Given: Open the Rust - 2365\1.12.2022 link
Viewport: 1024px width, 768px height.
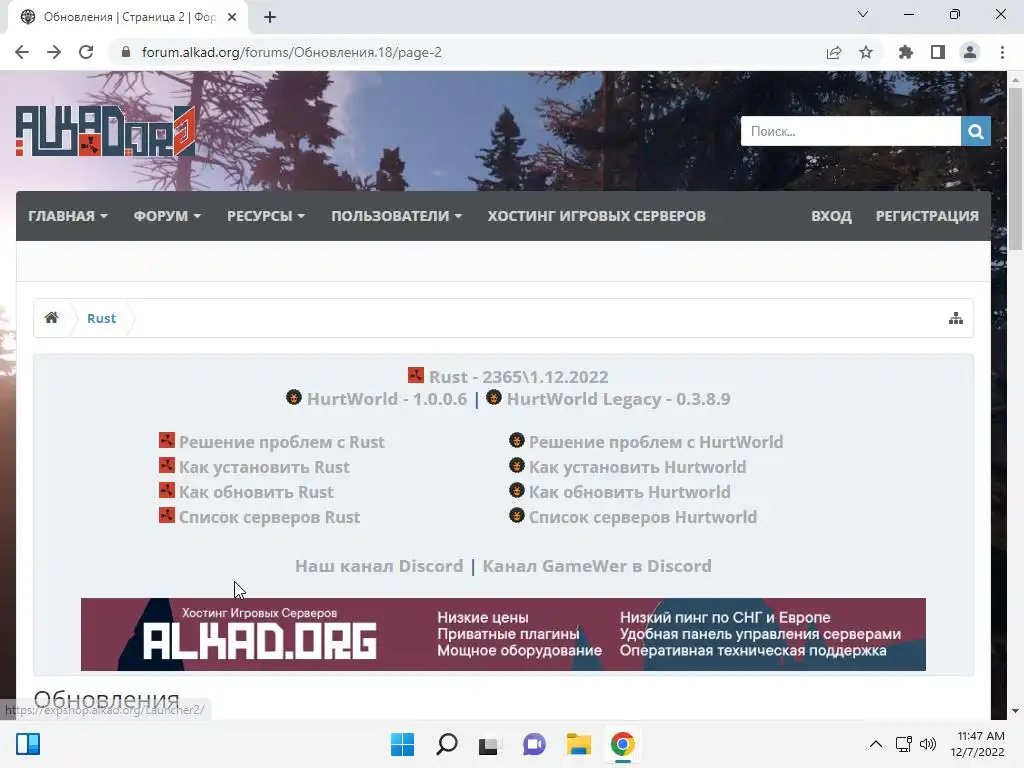Looking at the screenshot, I should tap(519, 377).
